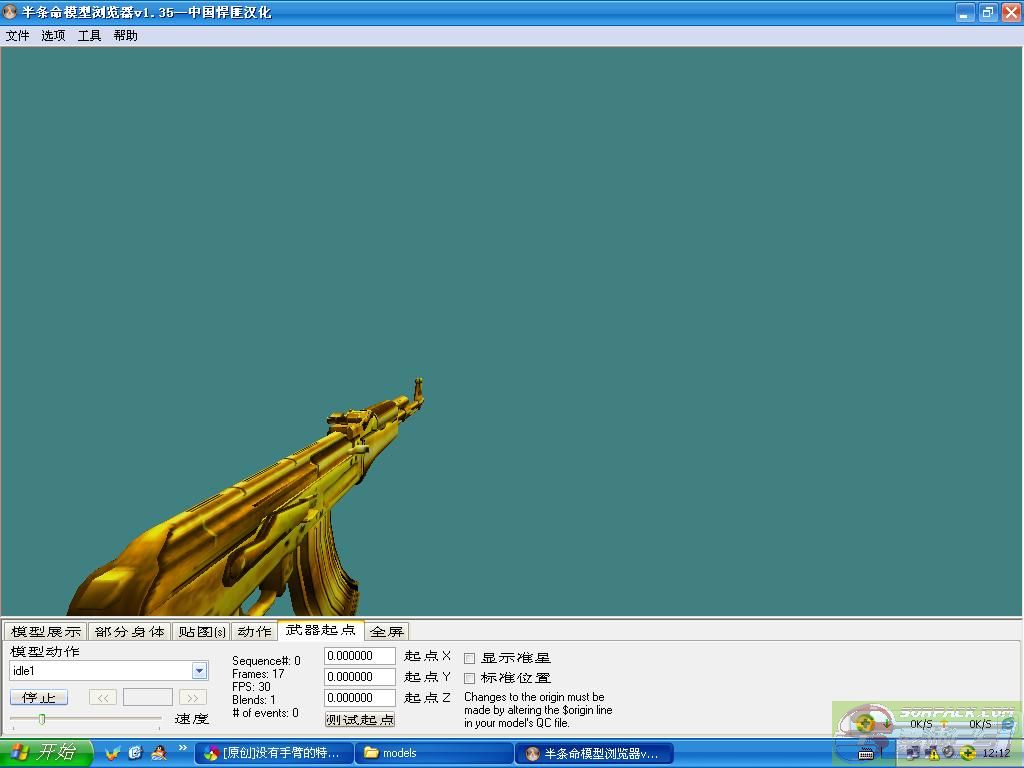The image size is (1024, 768).
Task: Open the 工具 menu
Action: click(89, 35)
